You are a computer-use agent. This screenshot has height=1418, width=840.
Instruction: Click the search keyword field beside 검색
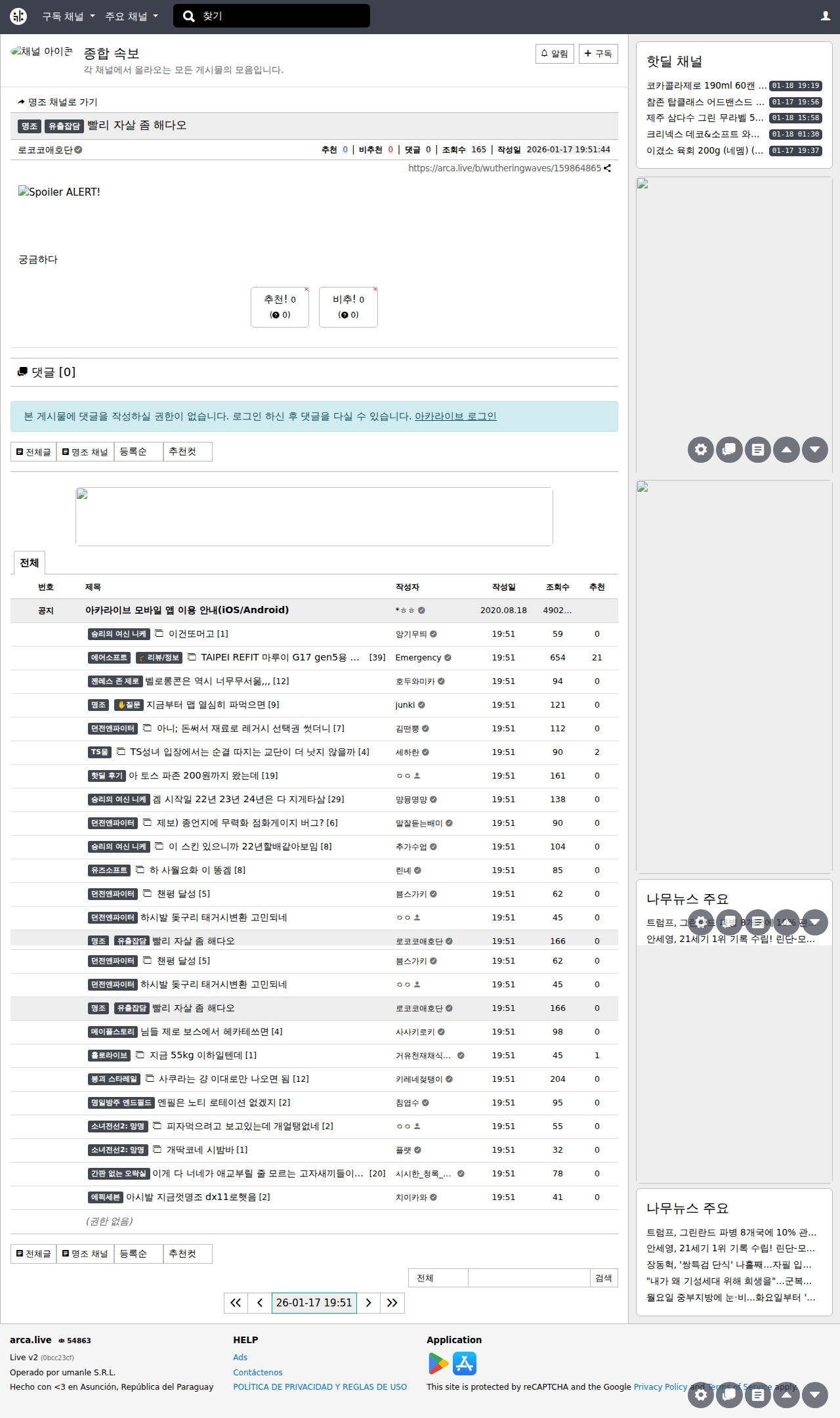529,1278
